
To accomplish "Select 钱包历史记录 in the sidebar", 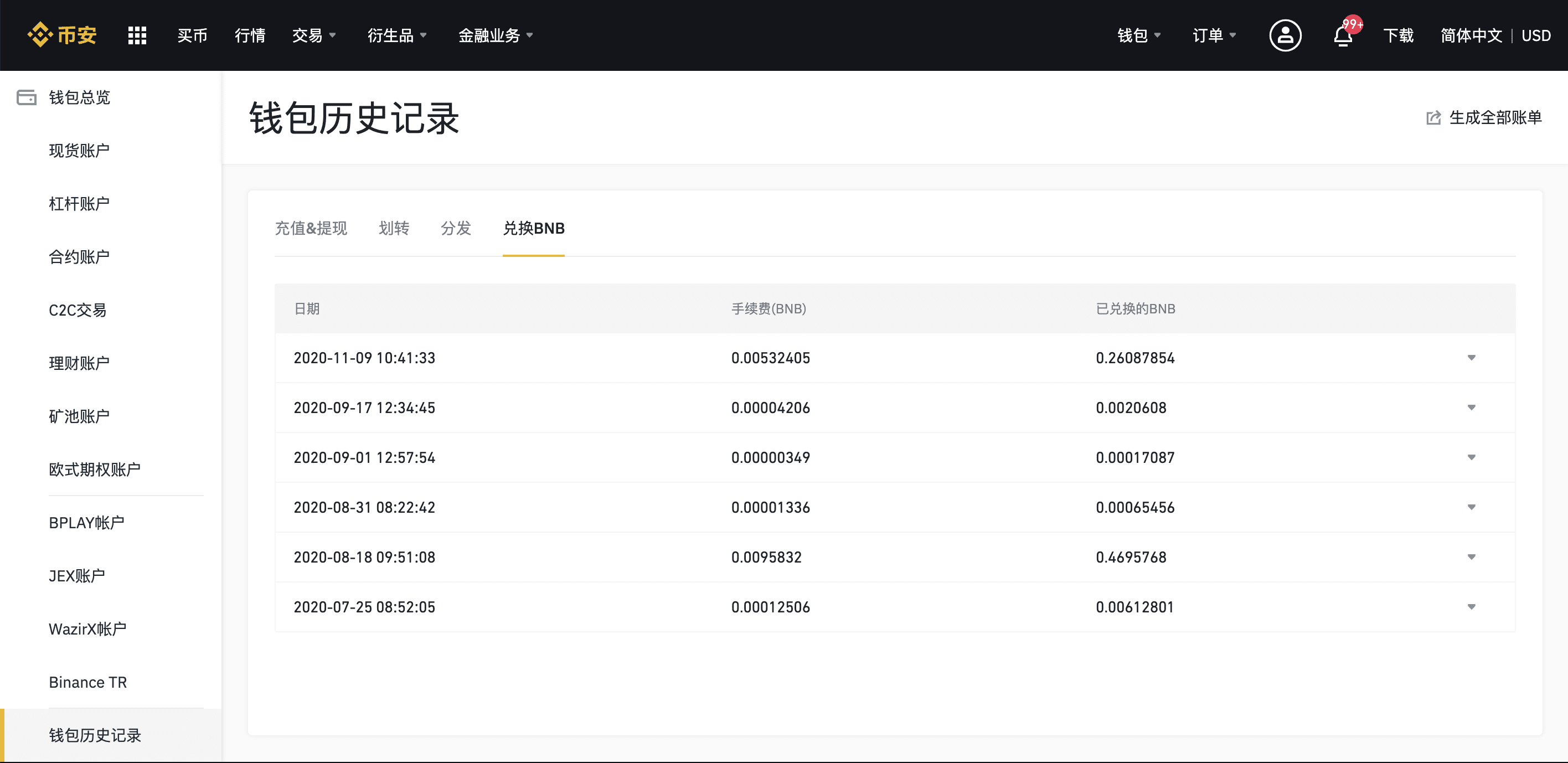I will point(94,736).
